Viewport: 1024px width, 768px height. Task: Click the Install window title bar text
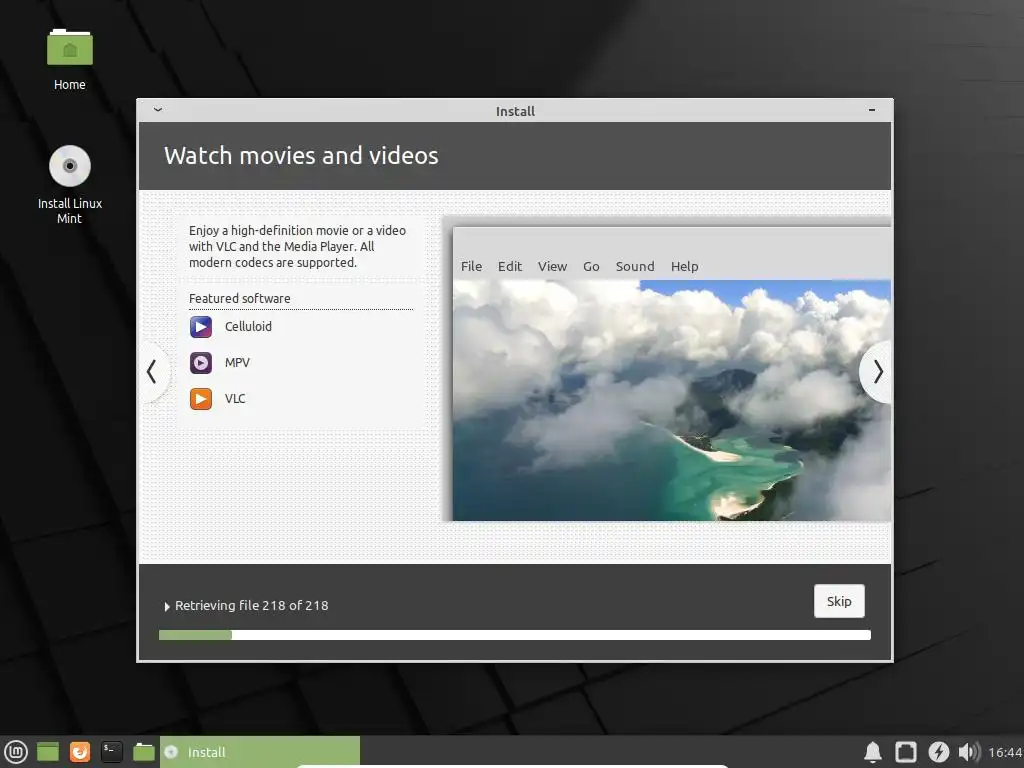515,111
